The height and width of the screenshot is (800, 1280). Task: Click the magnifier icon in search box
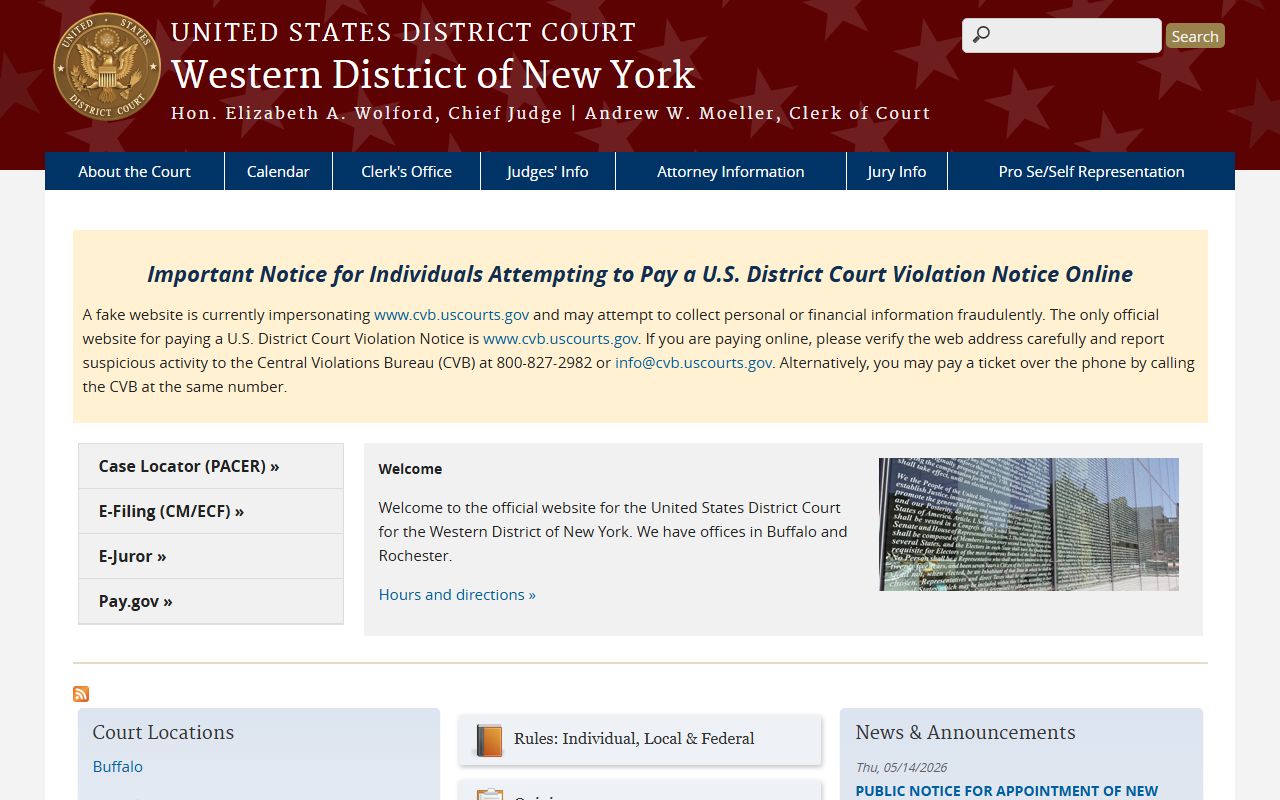[981, 35]
